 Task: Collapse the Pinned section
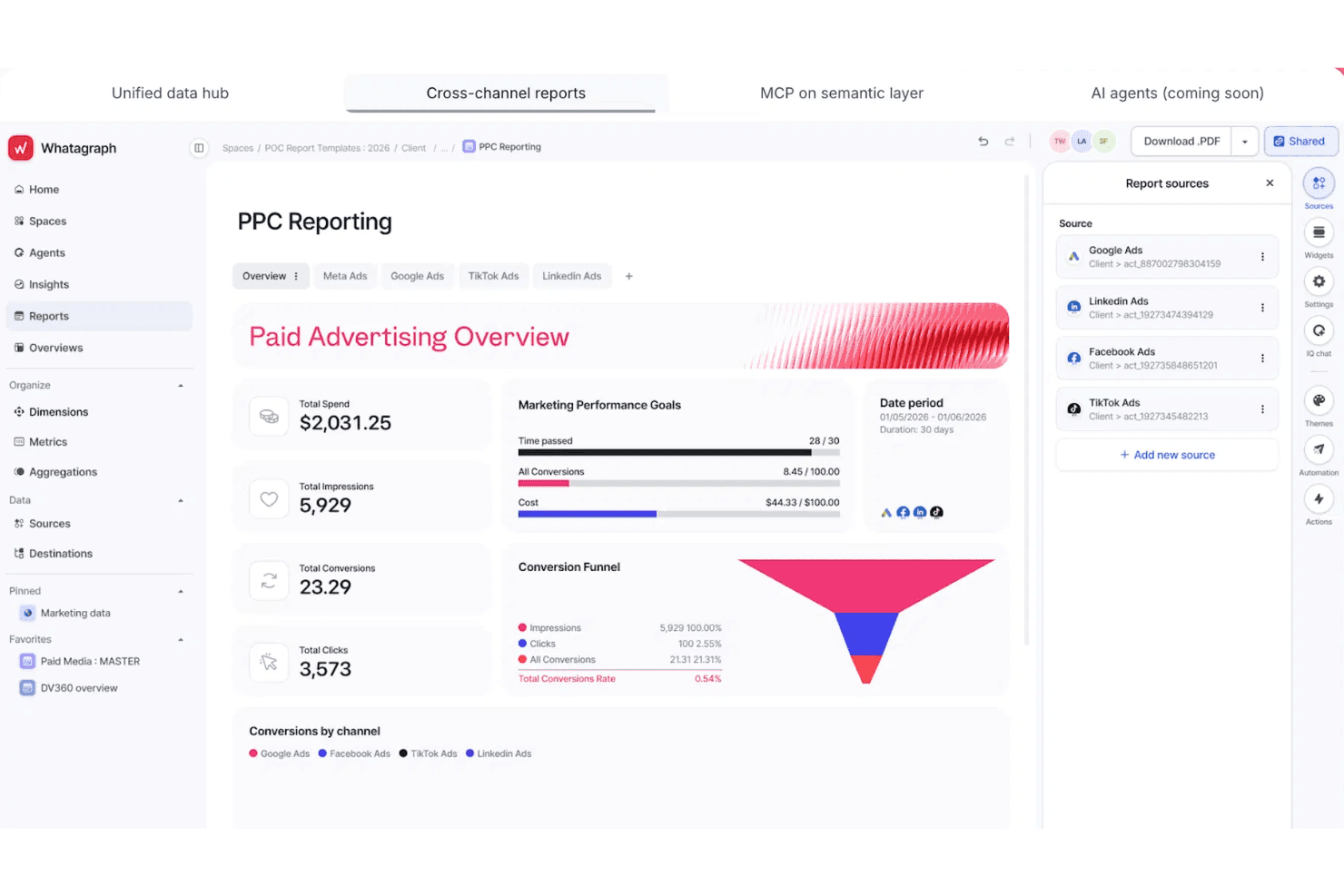click(181, 591)
